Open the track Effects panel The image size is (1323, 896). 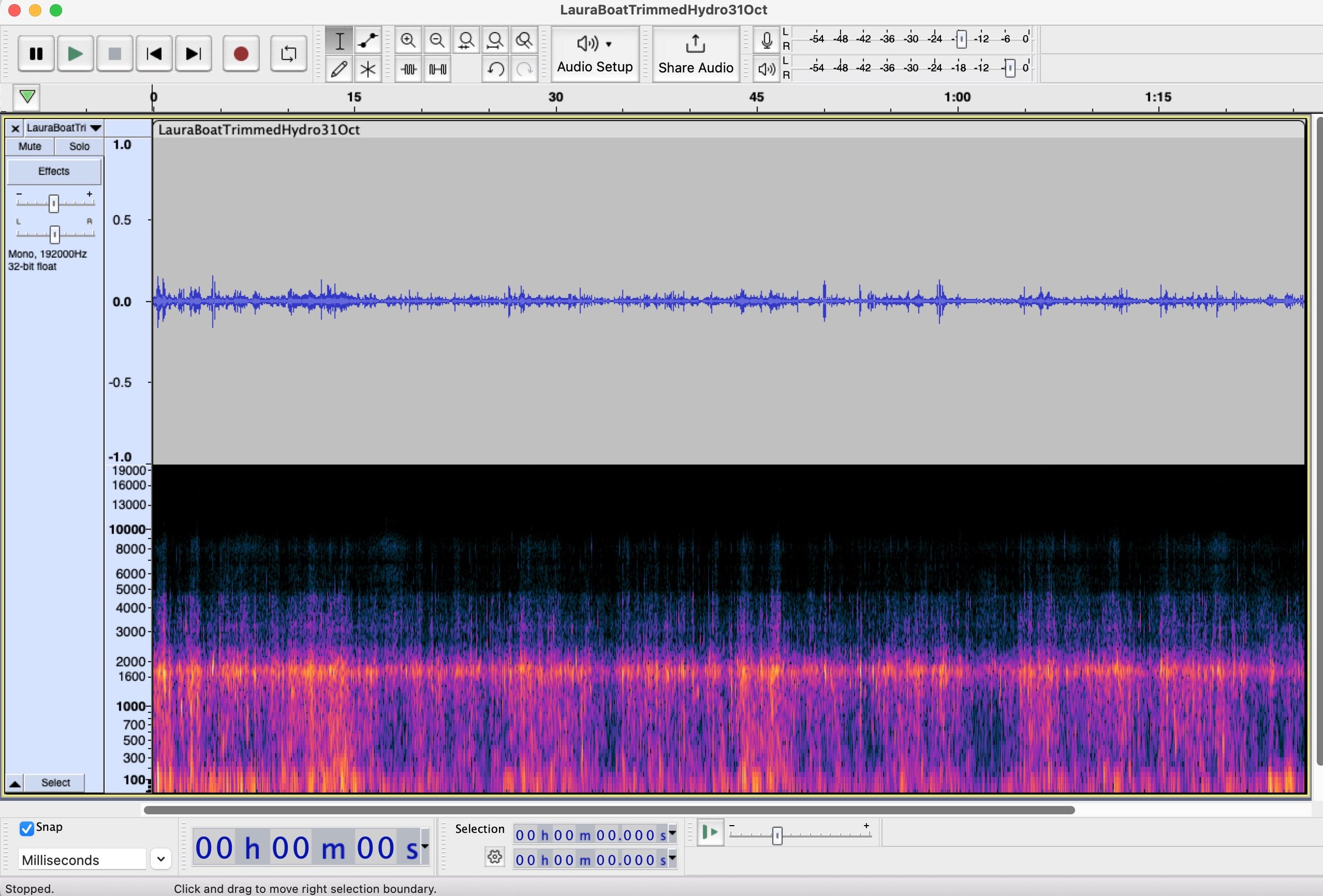[x=54, y=171]
